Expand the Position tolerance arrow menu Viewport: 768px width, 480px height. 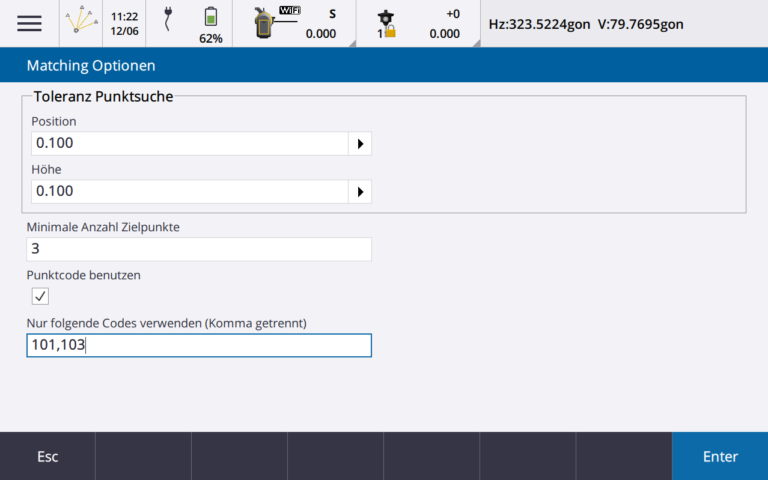[x=359, y=143]
